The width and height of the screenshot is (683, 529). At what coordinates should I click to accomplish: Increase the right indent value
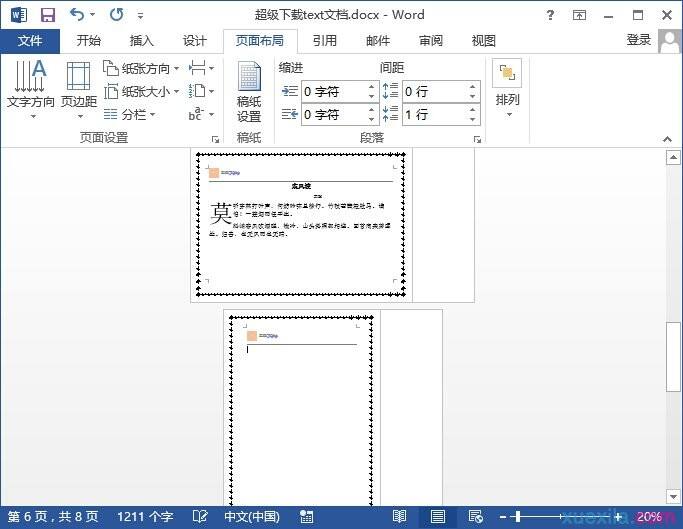372,109
